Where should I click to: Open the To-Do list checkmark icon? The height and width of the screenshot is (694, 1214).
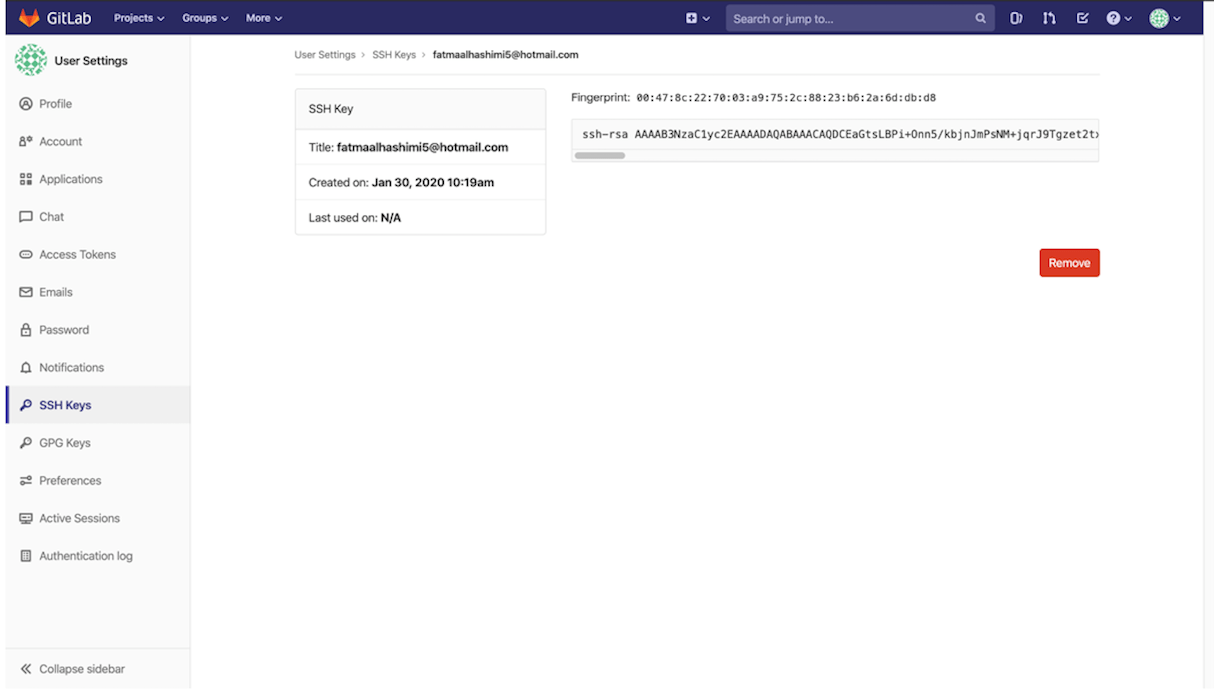pos(1082,18)
